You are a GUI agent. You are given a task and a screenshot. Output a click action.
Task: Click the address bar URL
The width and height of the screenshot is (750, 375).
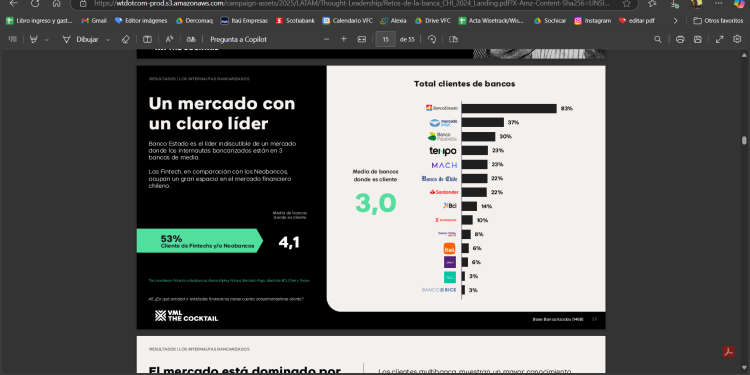click(x=352, y=3)
